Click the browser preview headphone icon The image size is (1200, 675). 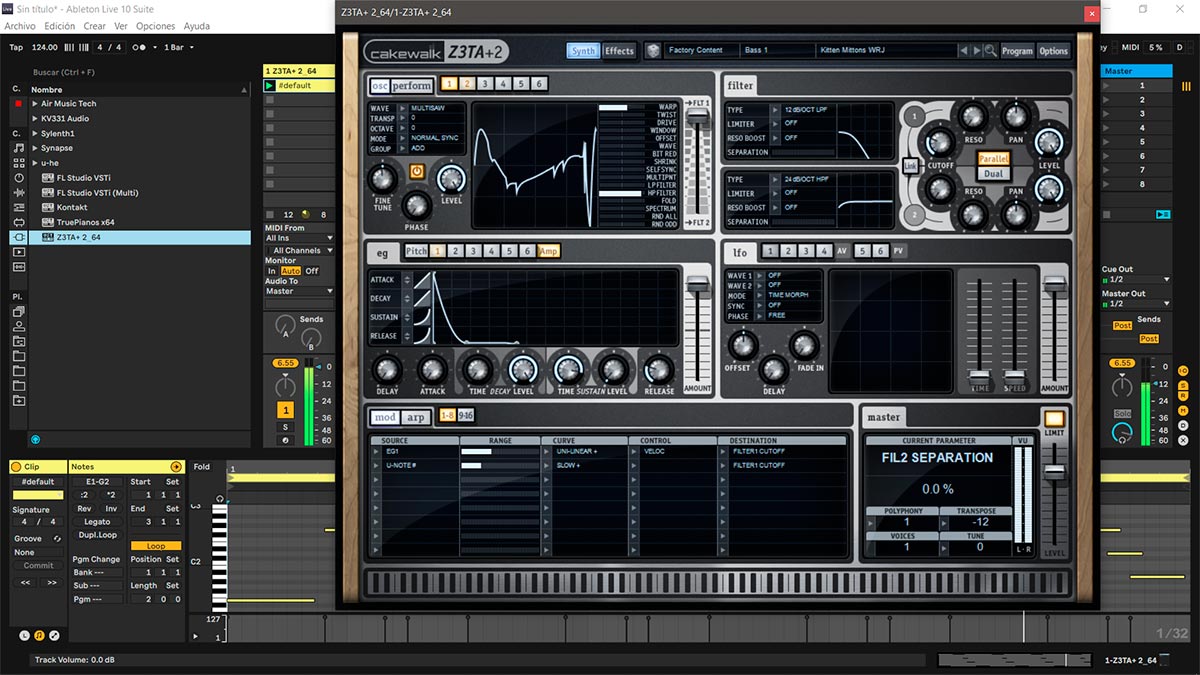35,439
